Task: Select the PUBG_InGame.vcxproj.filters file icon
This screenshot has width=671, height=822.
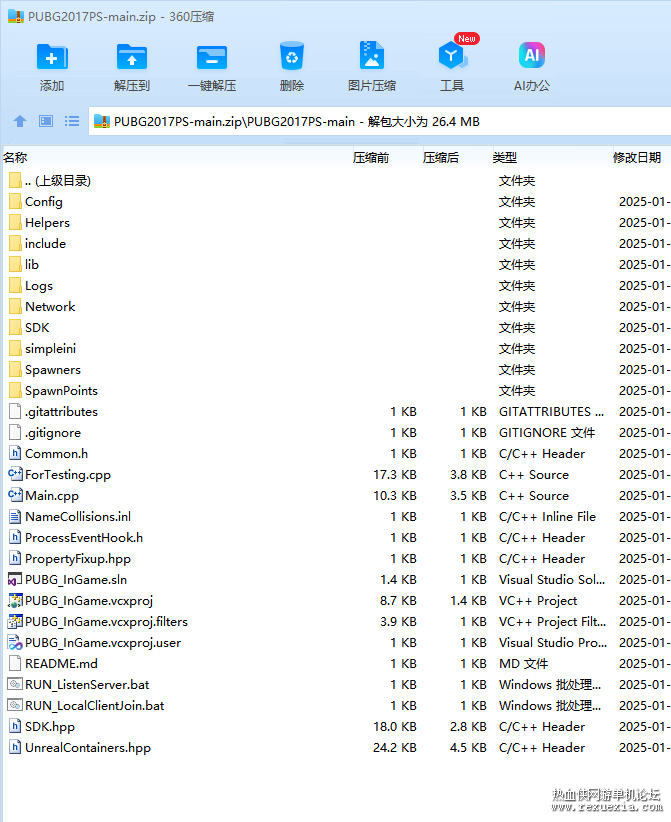Action: (x=15, y=622)
